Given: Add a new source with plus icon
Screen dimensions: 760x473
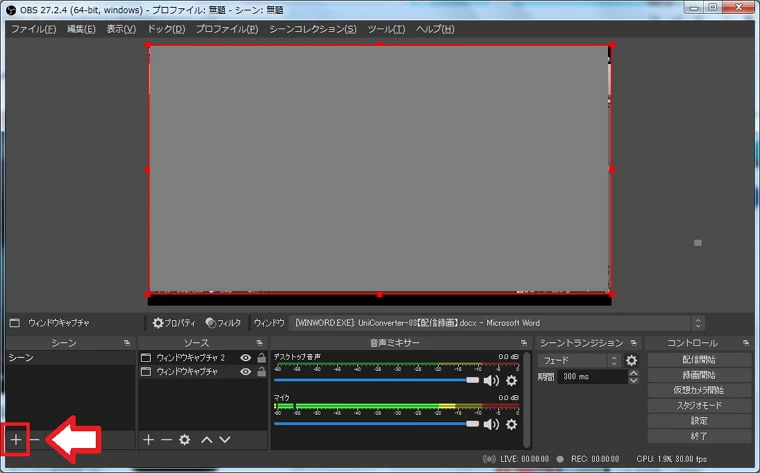Looking at the screenshot, I should 147,439.
